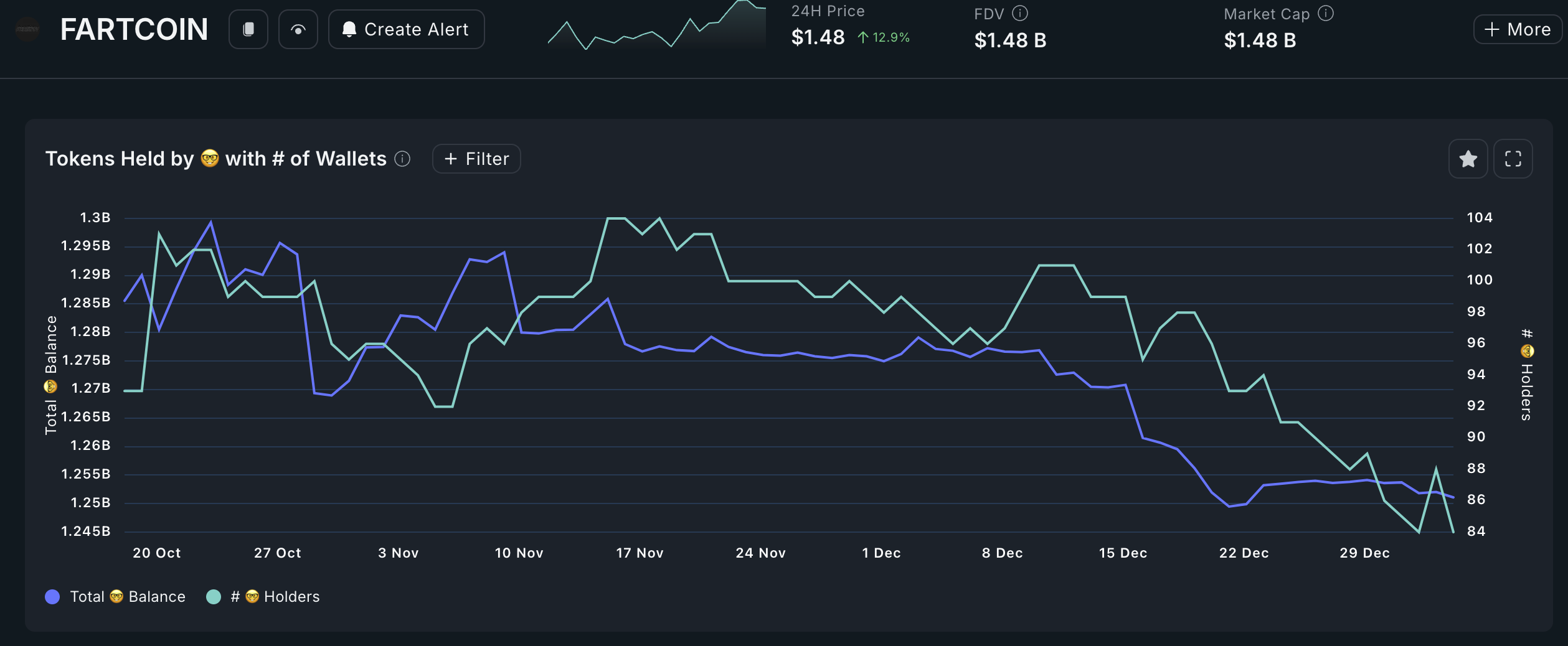This screenshot has height=646, width=1568.
Task: Click the 24H price sparkline chart
Action: (x=657, y=28)
